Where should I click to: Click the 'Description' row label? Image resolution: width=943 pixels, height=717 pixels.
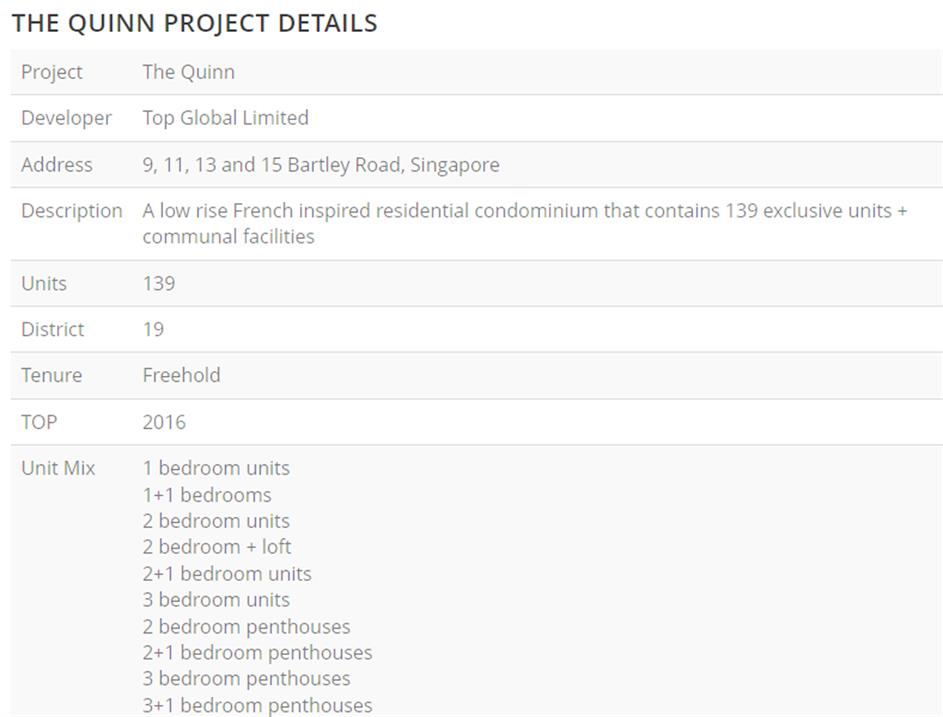[x=71, y=211]
